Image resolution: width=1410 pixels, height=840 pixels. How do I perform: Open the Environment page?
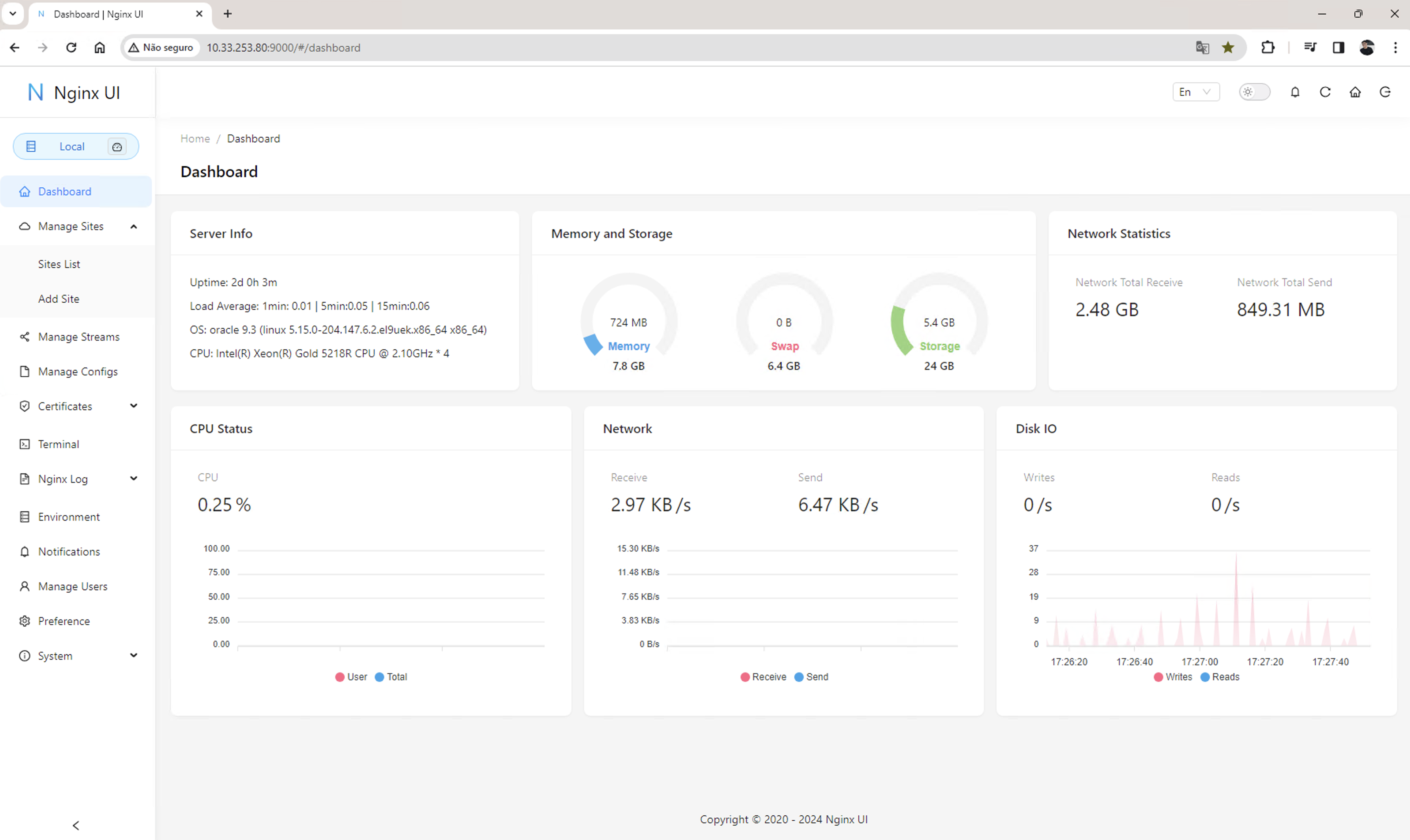(69, 517)
